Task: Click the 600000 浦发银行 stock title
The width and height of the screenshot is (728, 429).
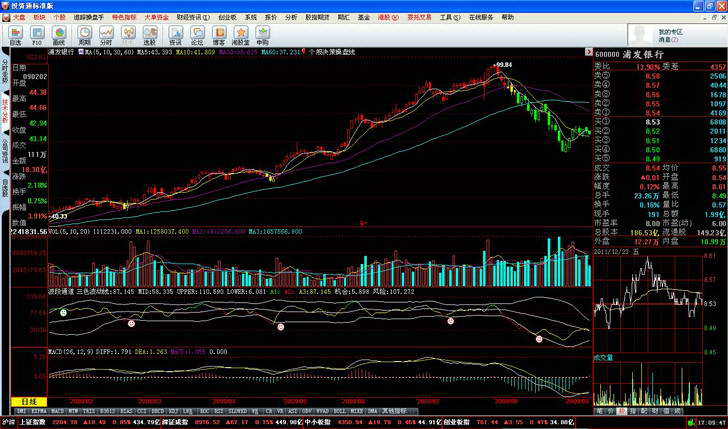Action: [x=629, y=54]
